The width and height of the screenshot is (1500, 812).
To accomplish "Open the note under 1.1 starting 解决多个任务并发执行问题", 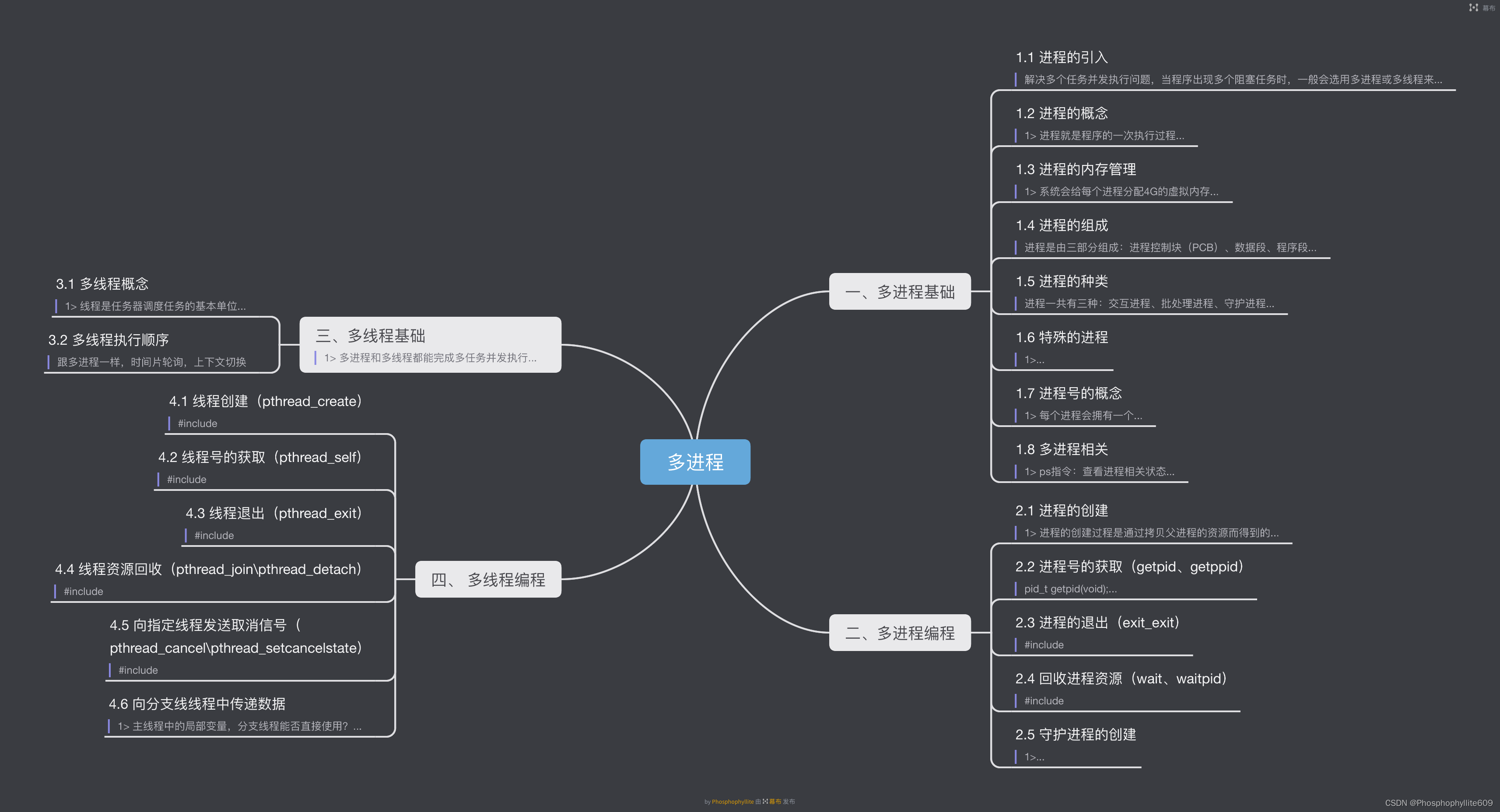I will [x=1233, y=80].
